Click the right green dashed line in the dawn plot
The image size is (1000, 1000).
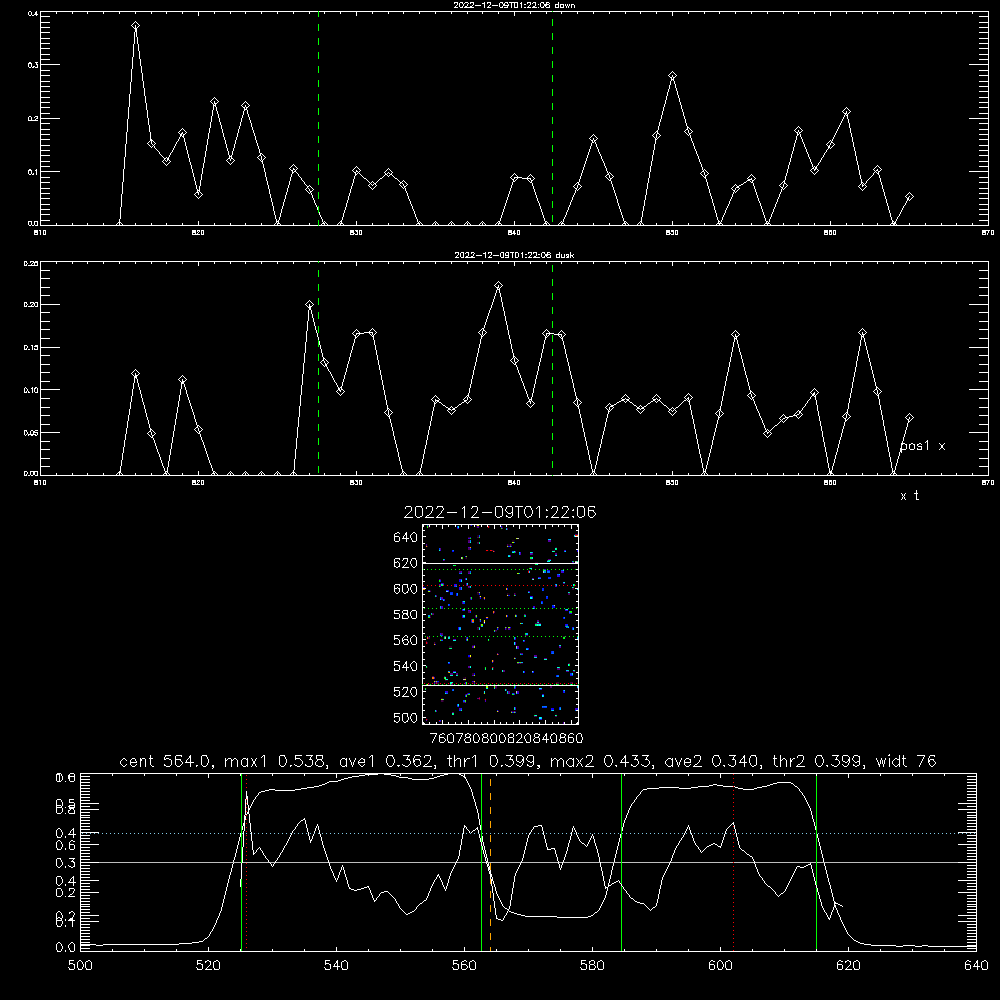pos(552,118)
